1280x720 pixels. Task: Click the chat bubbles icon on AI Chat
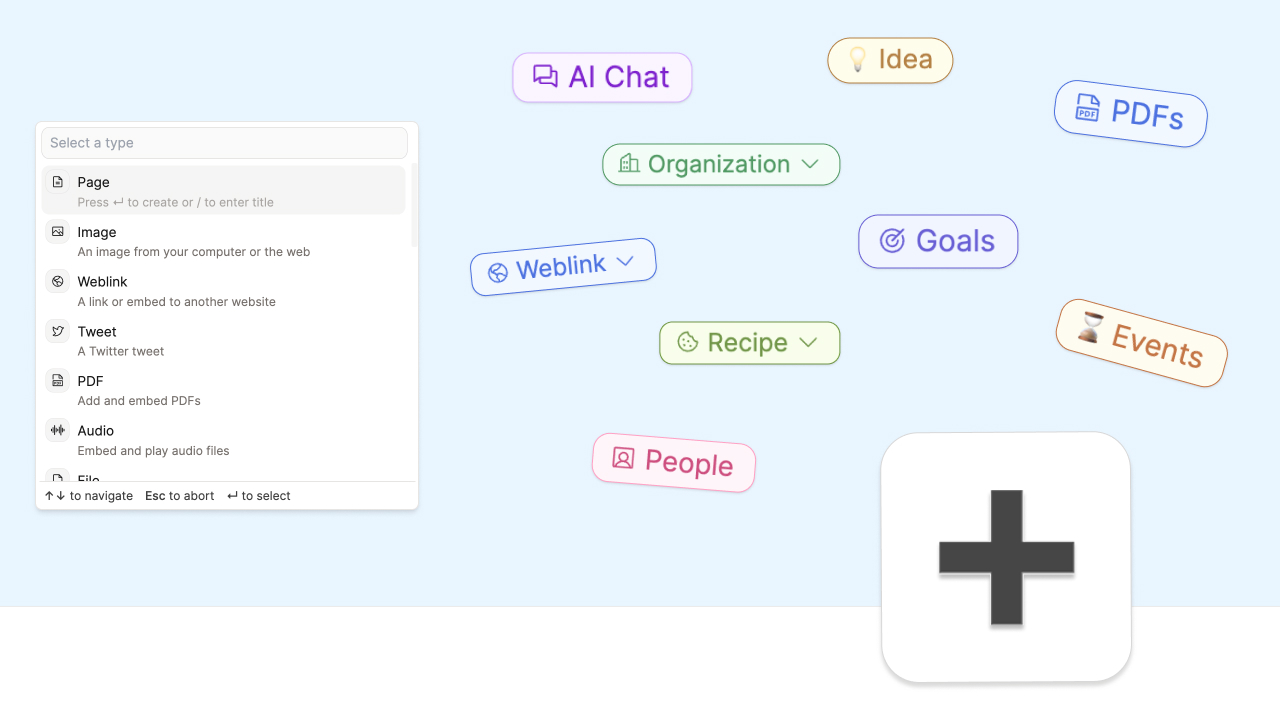click(545, 76)
